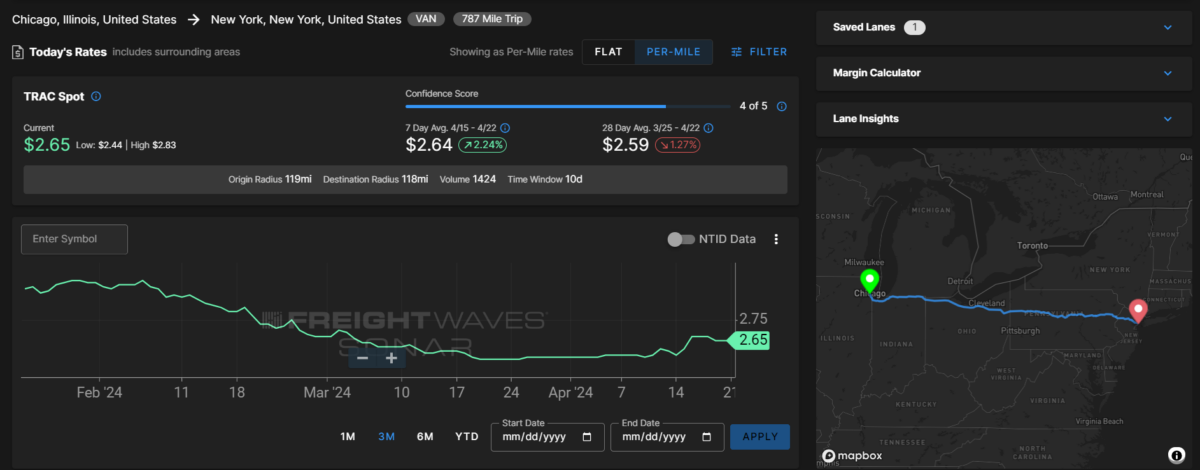The height and width of the screenshot is (470, 1200).
Task: Click the FILTER sliders icon
Action: (x=737, y=52)
